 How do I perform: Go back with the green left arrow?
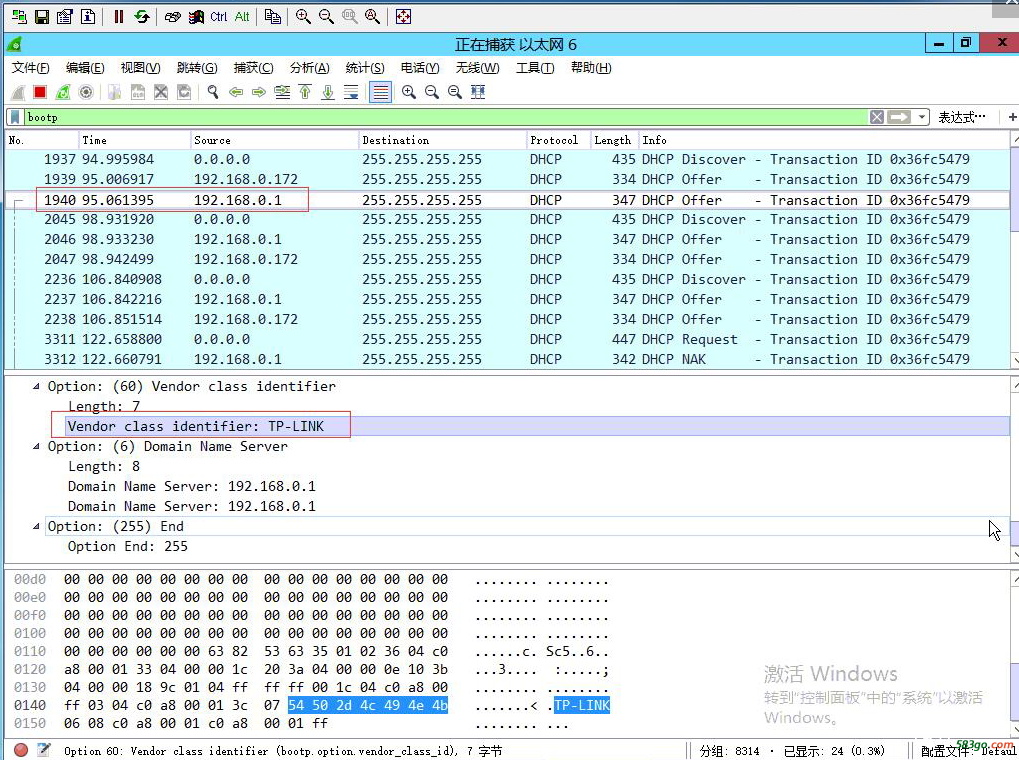(236, 92)
